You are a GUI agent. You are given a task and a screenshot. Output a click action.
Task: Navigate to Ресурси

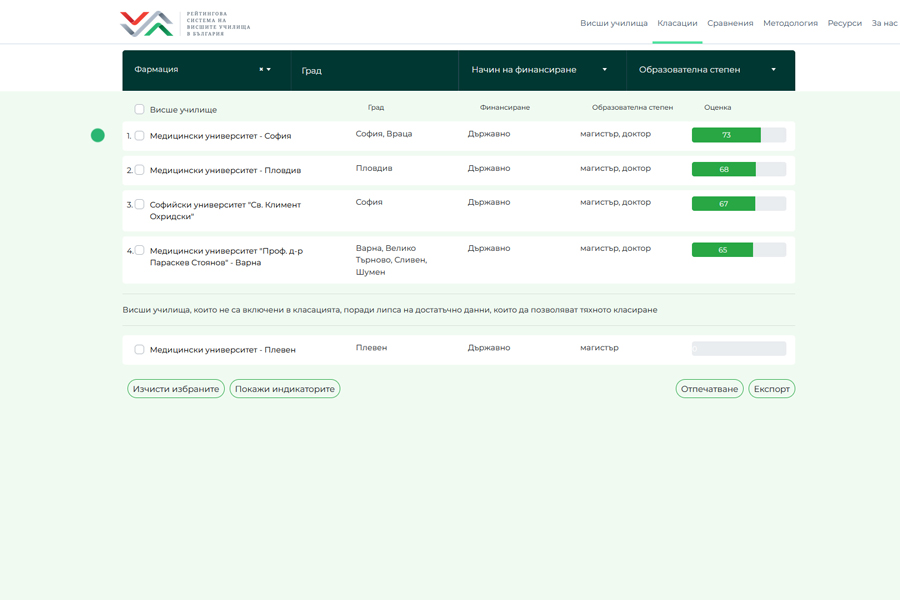point(844,23)
